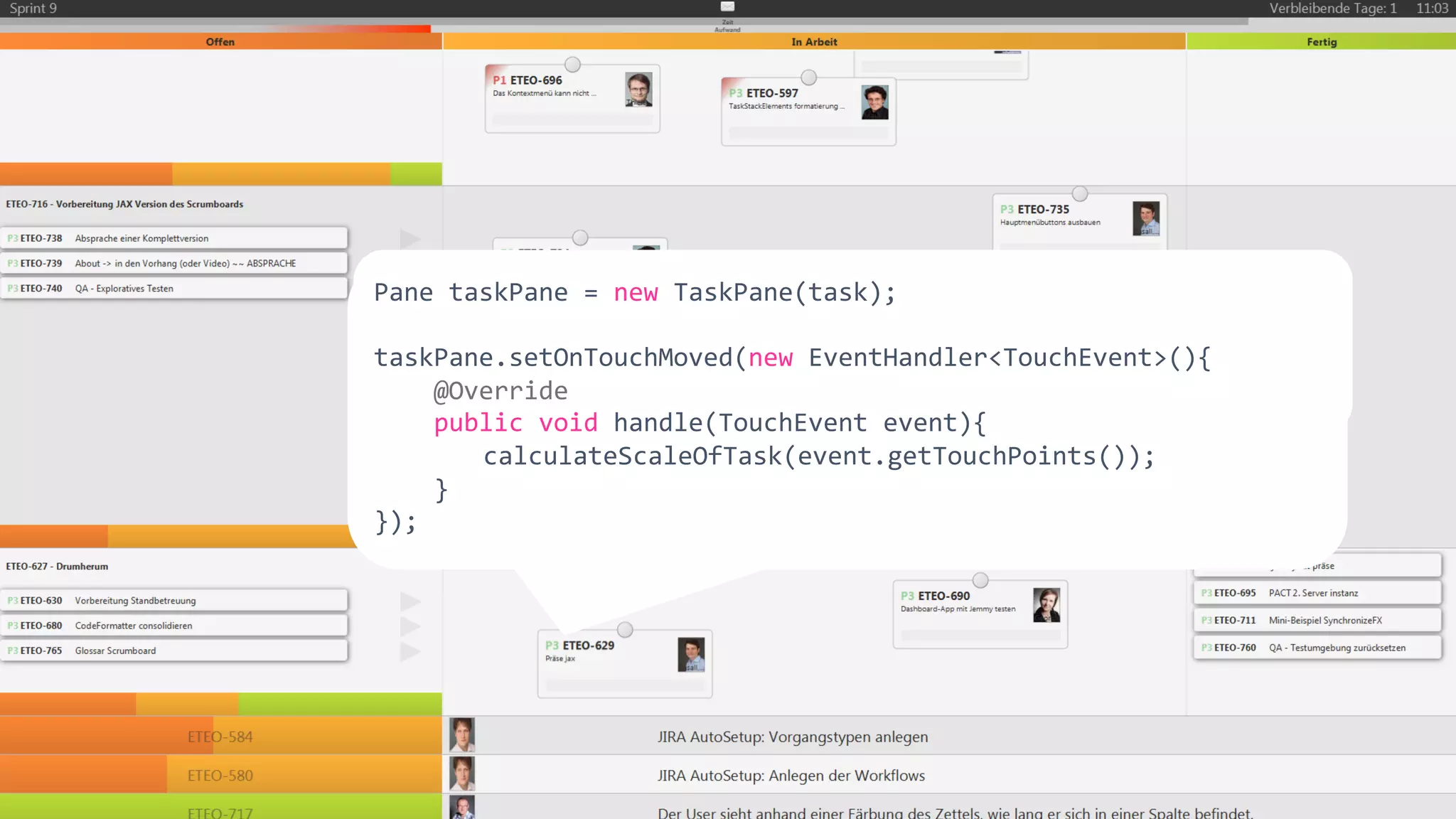Screen dimensions: 1456x819
Task: Select the ETEO-584 story row
Action: (x=220, y=737)
